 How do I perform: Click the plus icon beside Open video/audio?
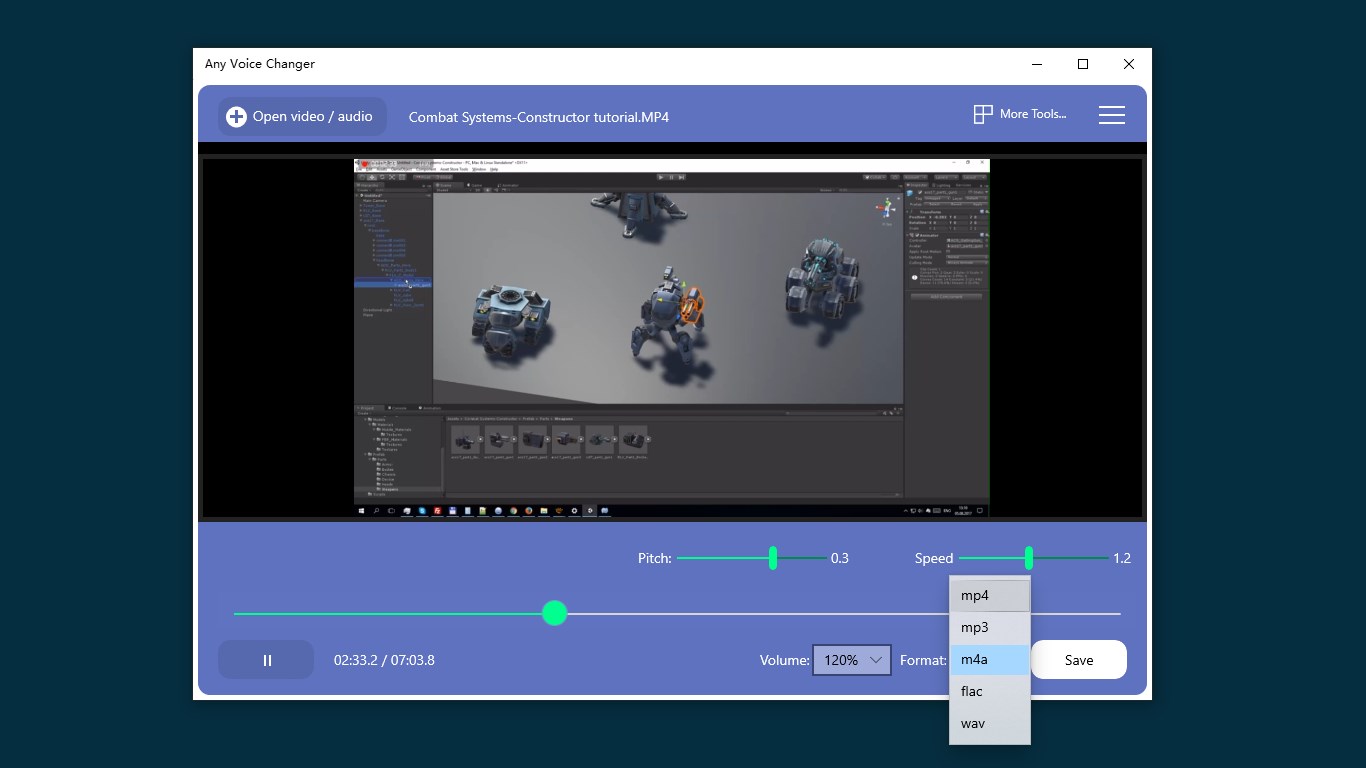tap(235, 116)
